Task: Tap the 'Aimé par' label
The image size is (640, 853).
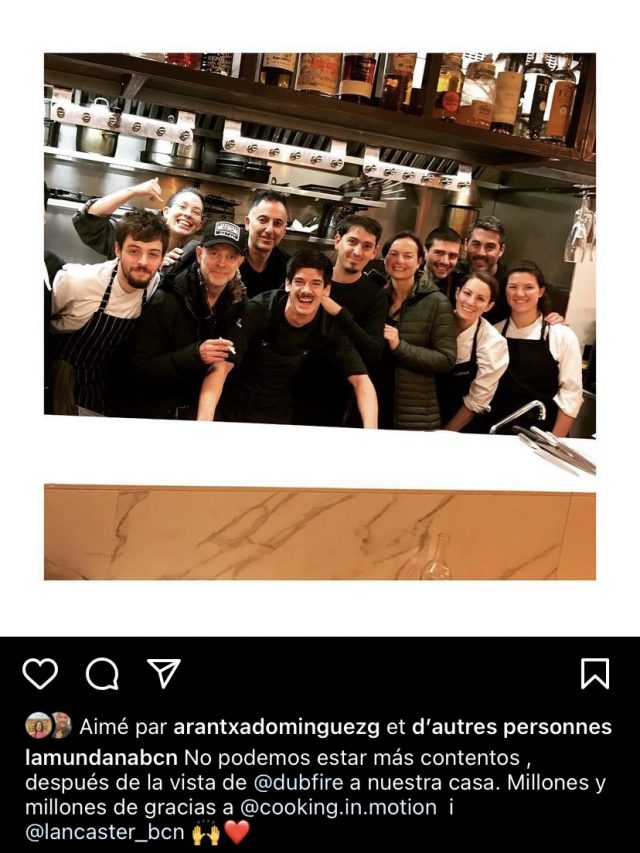Action: (x=123, y=727)
